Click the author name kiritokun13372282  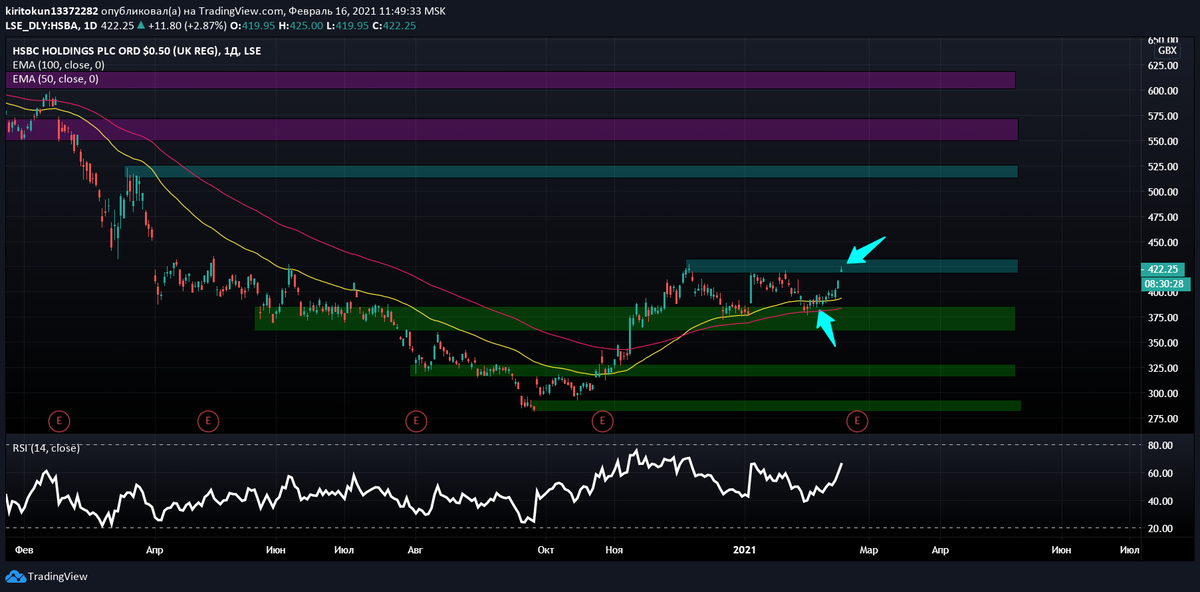52,10
